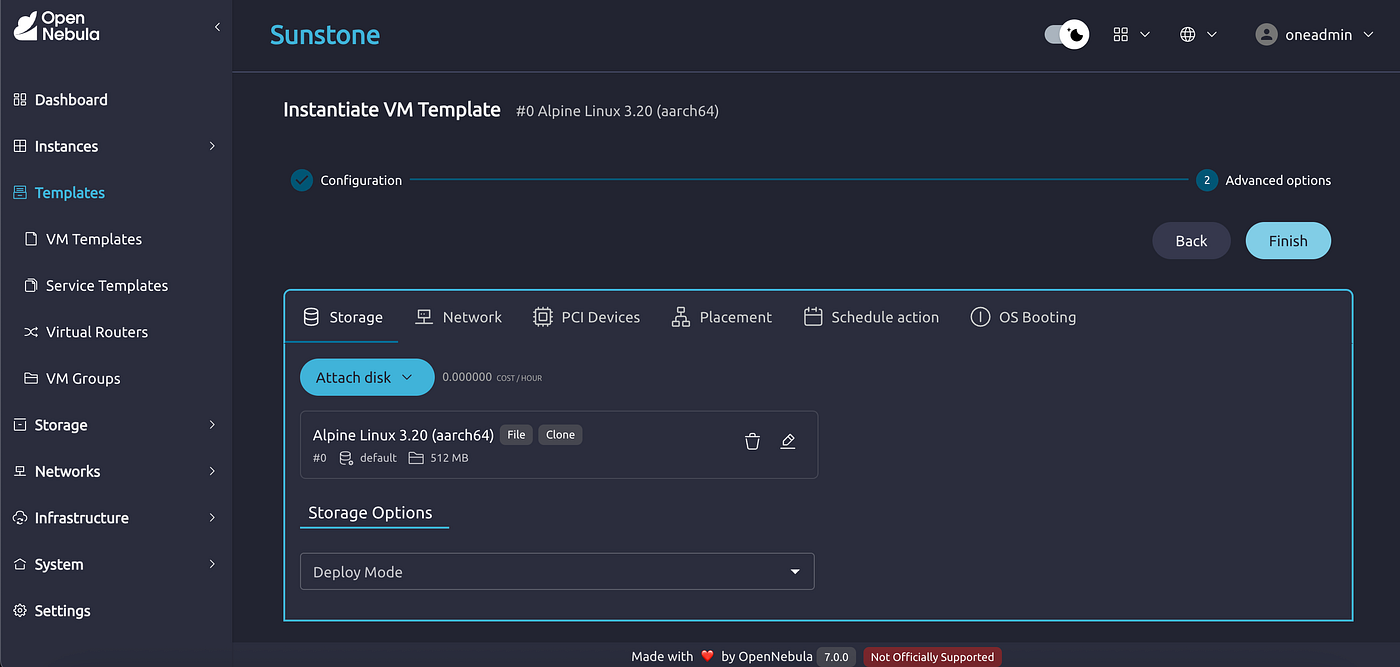Click the view selector grid icon
The image size is (1400, 667).
1121,35
